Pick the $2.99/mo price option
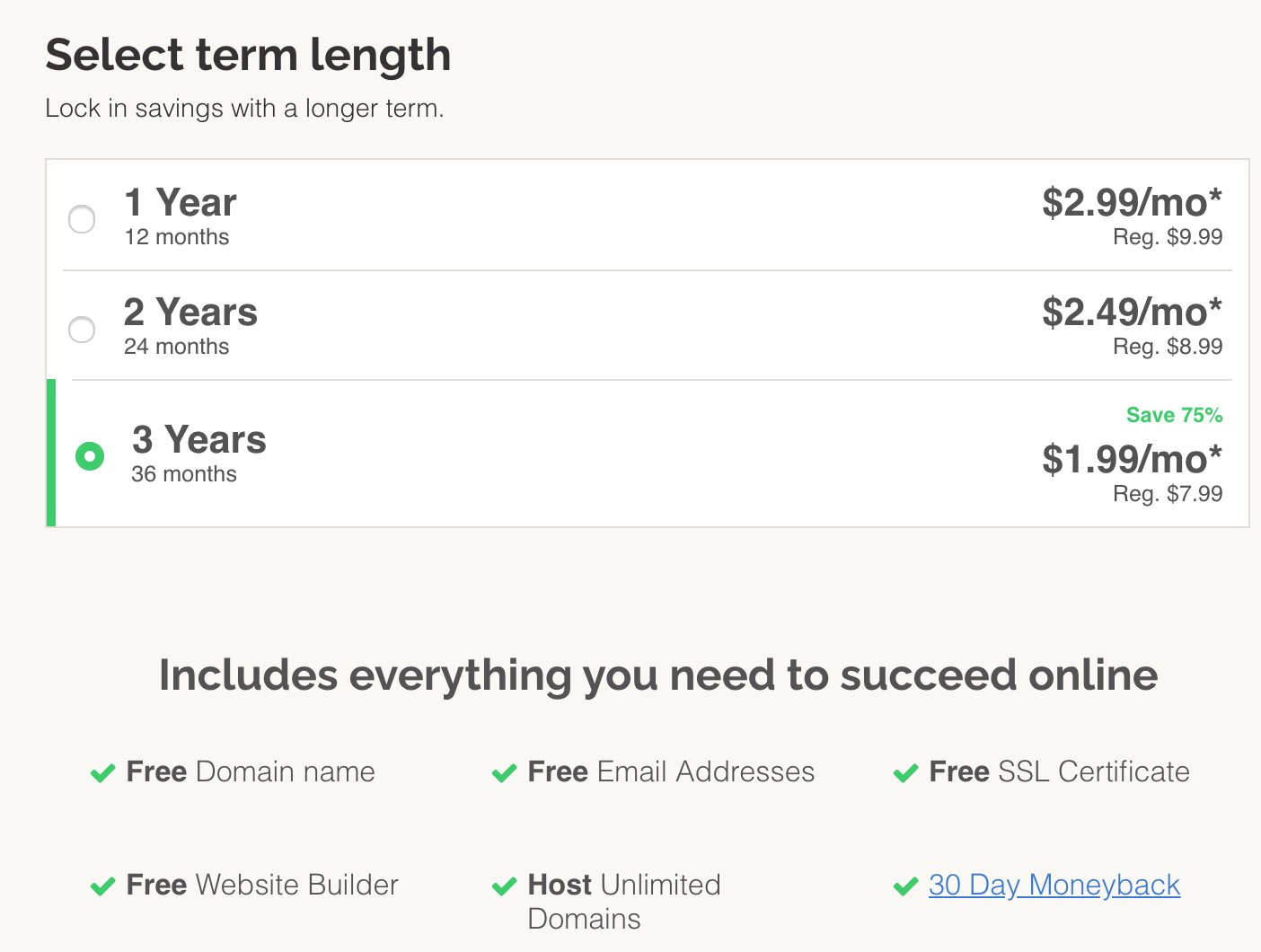1261x952 pixels. [x=1131, y=203]
